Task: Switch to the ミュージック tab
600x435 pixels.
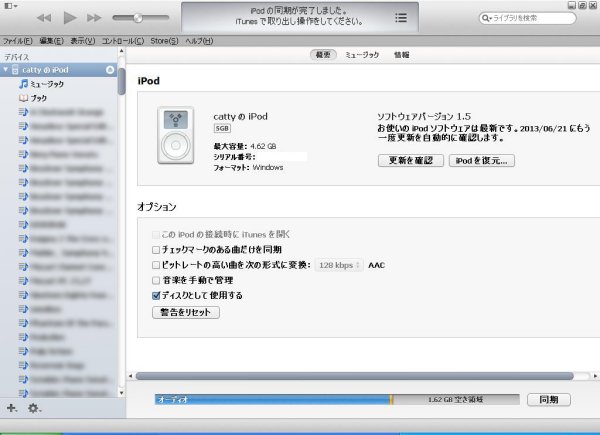Action: tap(362, 55)
